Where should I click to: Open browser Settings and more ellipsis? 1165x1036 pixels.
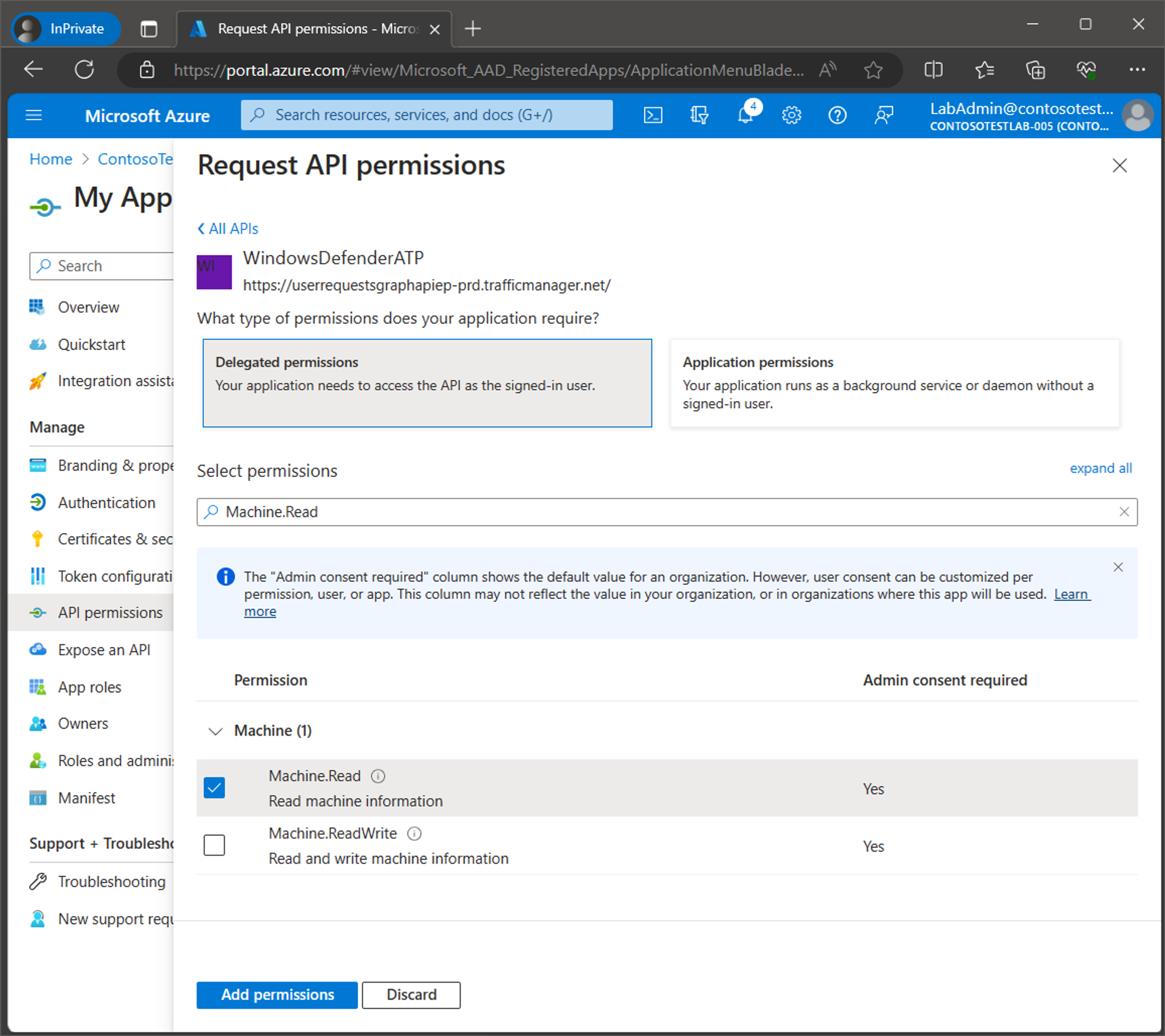[1137, 69]
